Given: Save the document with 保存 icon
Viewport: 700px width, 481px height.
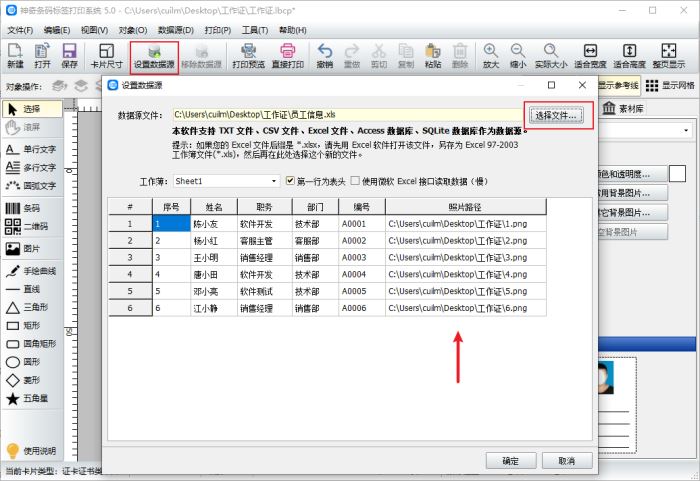Looking at the screenshot, I should pyautogui.click(x=69, y=56).
